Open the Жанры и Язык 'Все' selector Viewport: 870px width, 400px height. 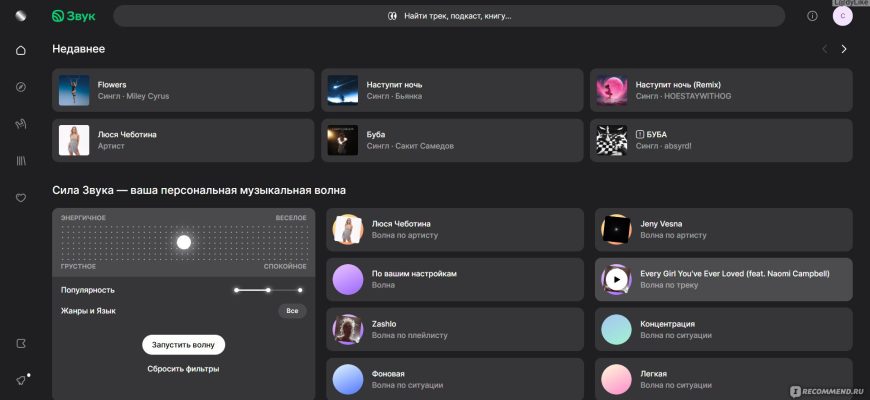tap(292, 311)
